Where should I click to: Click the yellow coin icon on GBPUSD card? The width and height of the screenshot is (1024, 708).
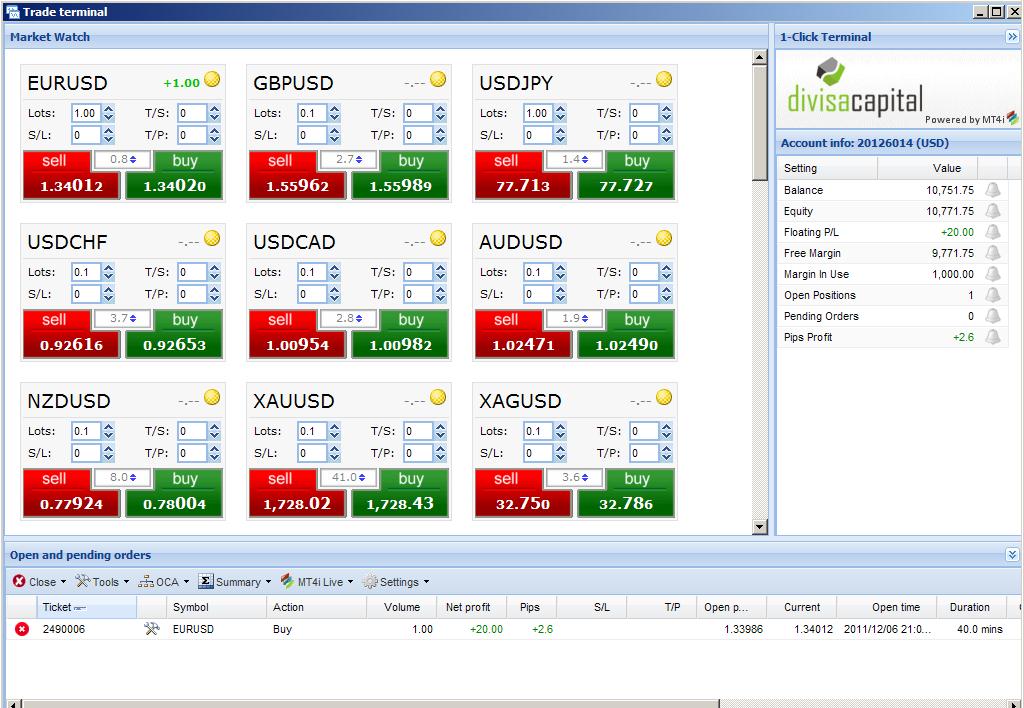(x=438, y=80)
